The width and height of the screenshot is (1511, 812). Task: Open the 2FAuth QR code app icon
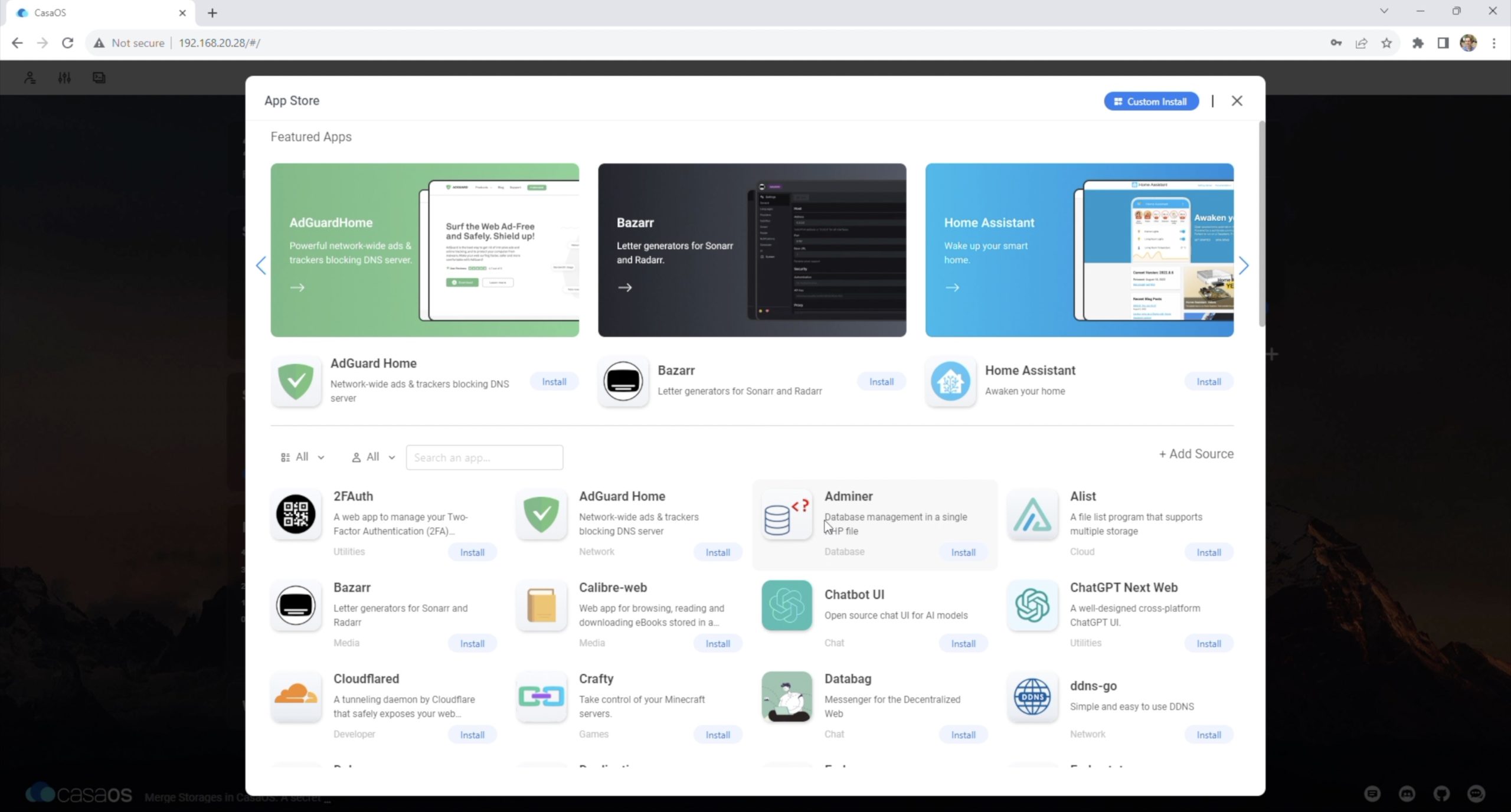[296, 514]
